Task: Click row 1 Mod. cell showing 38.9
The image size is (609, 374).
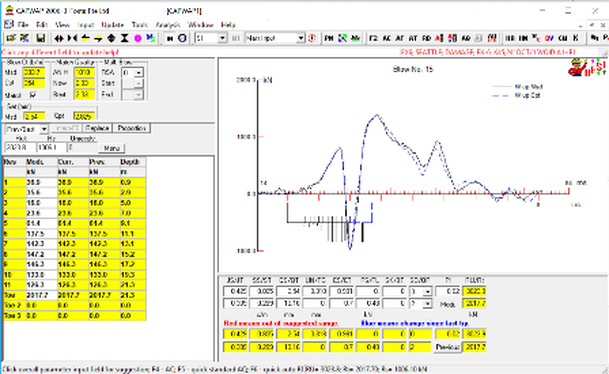Action: [41, 182]
